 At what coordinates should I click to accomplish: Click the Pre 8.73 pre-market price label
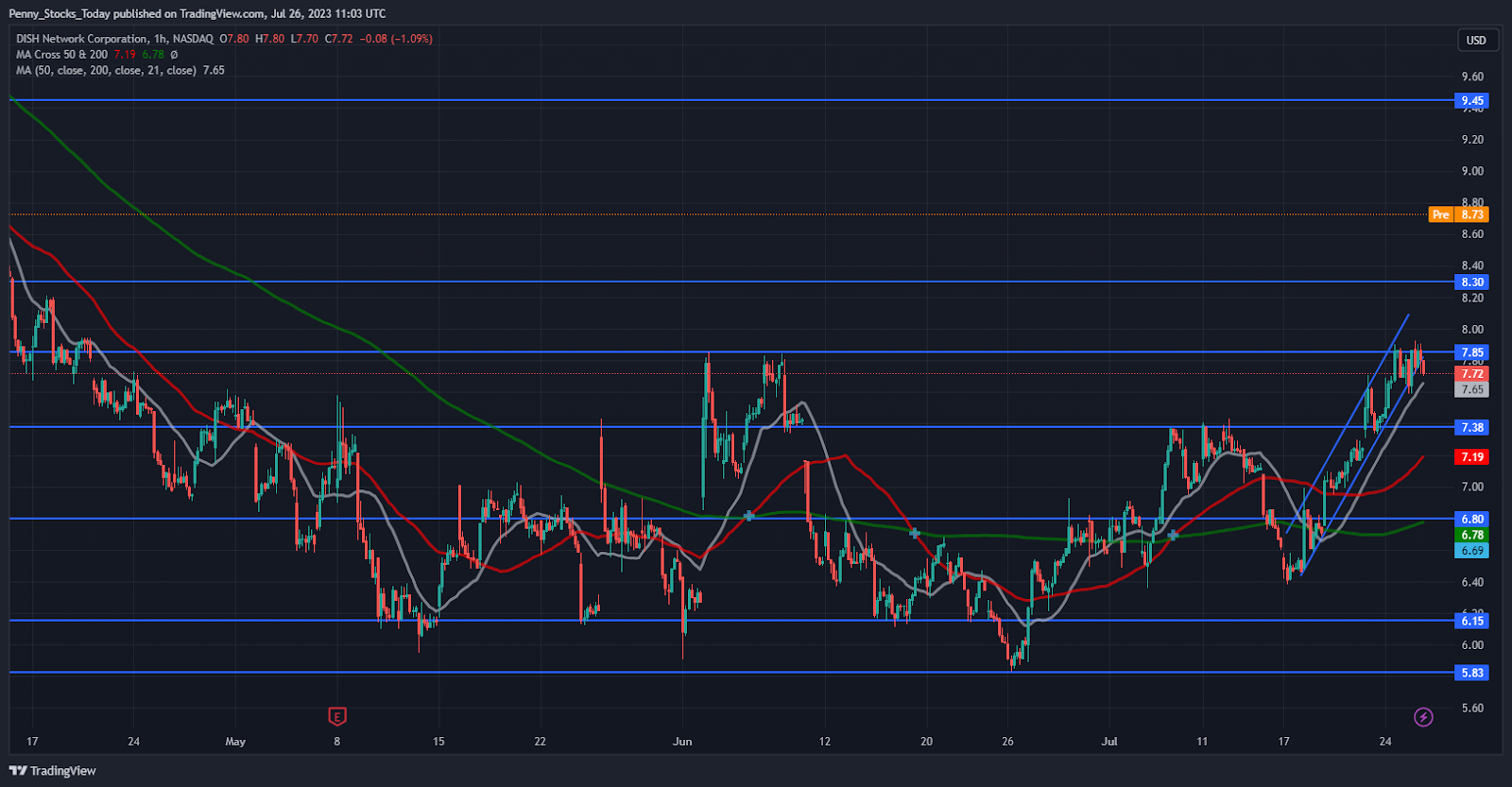pyautogui.click(x=1458, y=214)
